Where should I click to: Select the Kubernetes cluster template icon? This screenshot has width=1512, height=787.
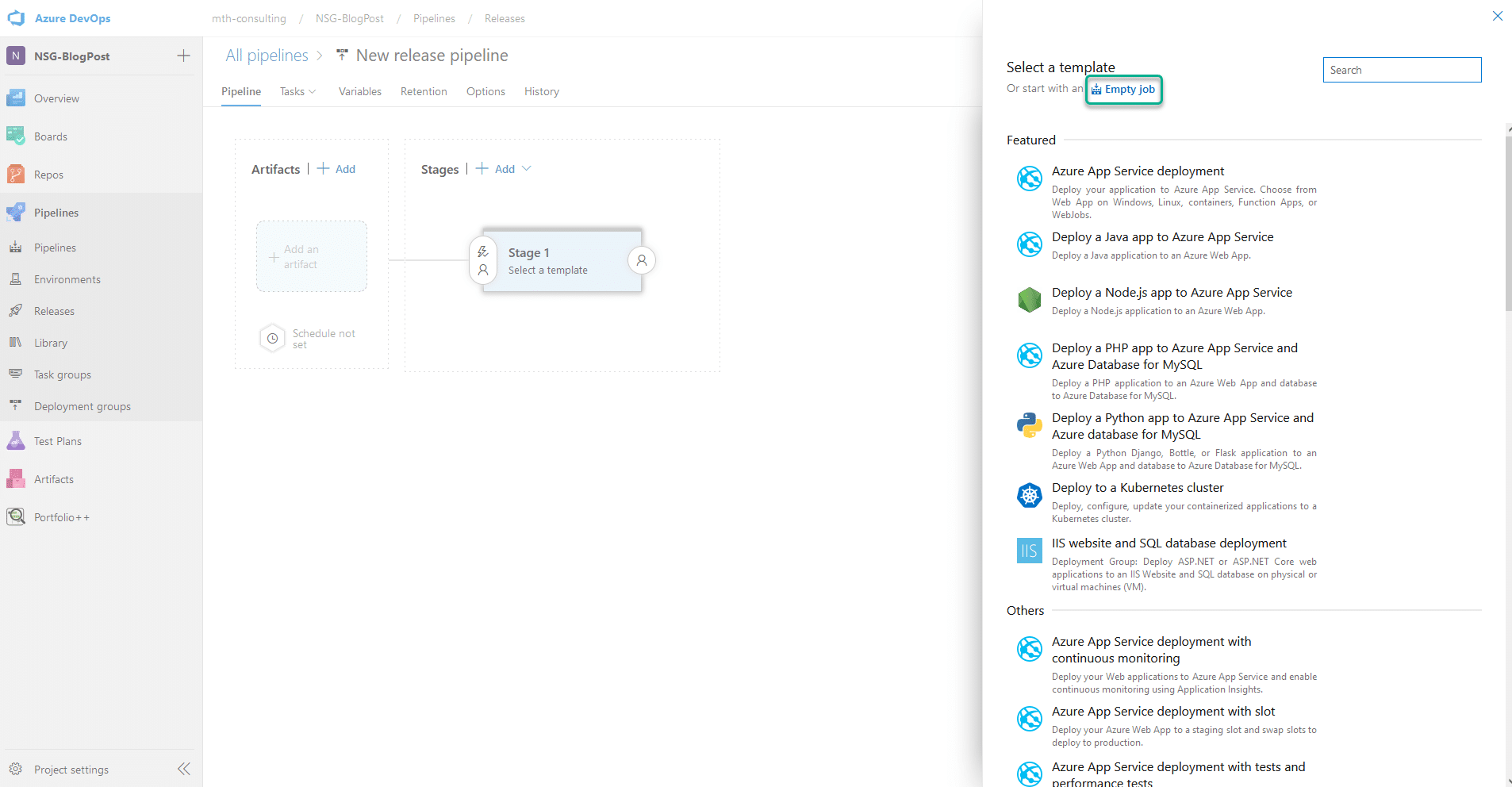click(x=1030, y=496)
